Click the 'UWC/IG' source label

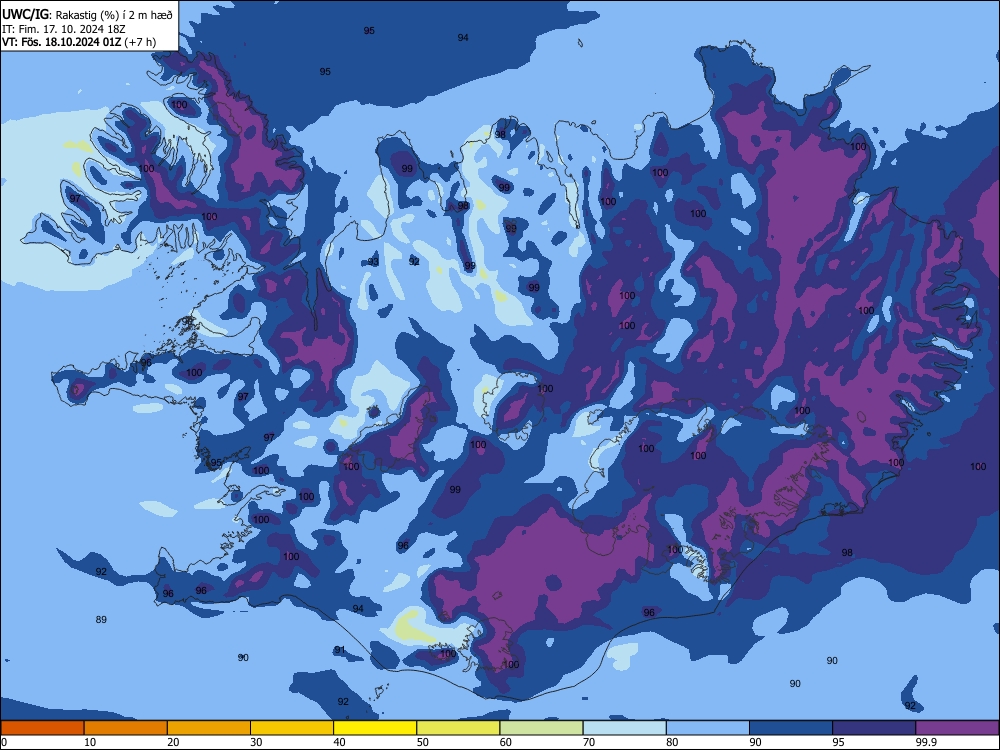25,15
